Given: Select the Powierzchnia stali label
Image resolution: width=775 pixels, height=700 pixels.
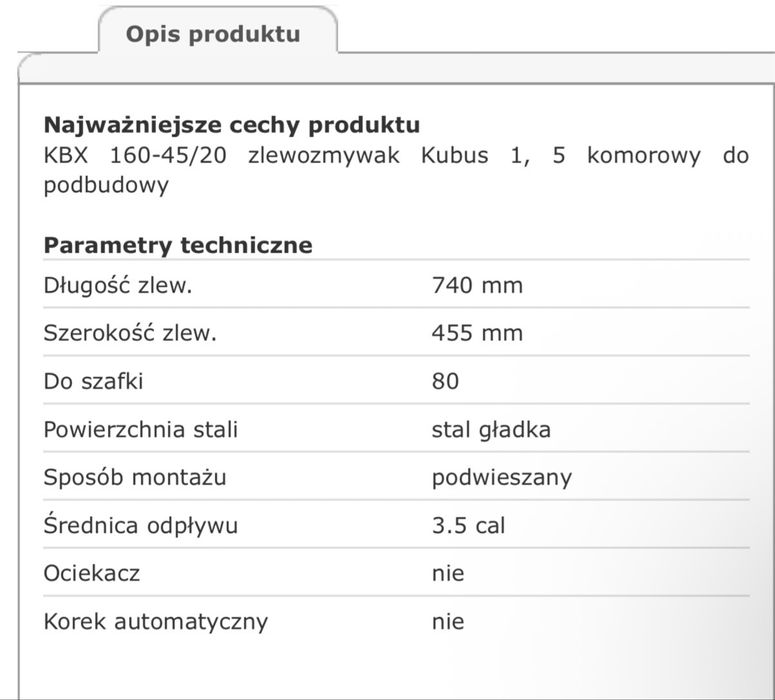Looking at the screenshot, I should pyautogui.click(x=141, y=430).
